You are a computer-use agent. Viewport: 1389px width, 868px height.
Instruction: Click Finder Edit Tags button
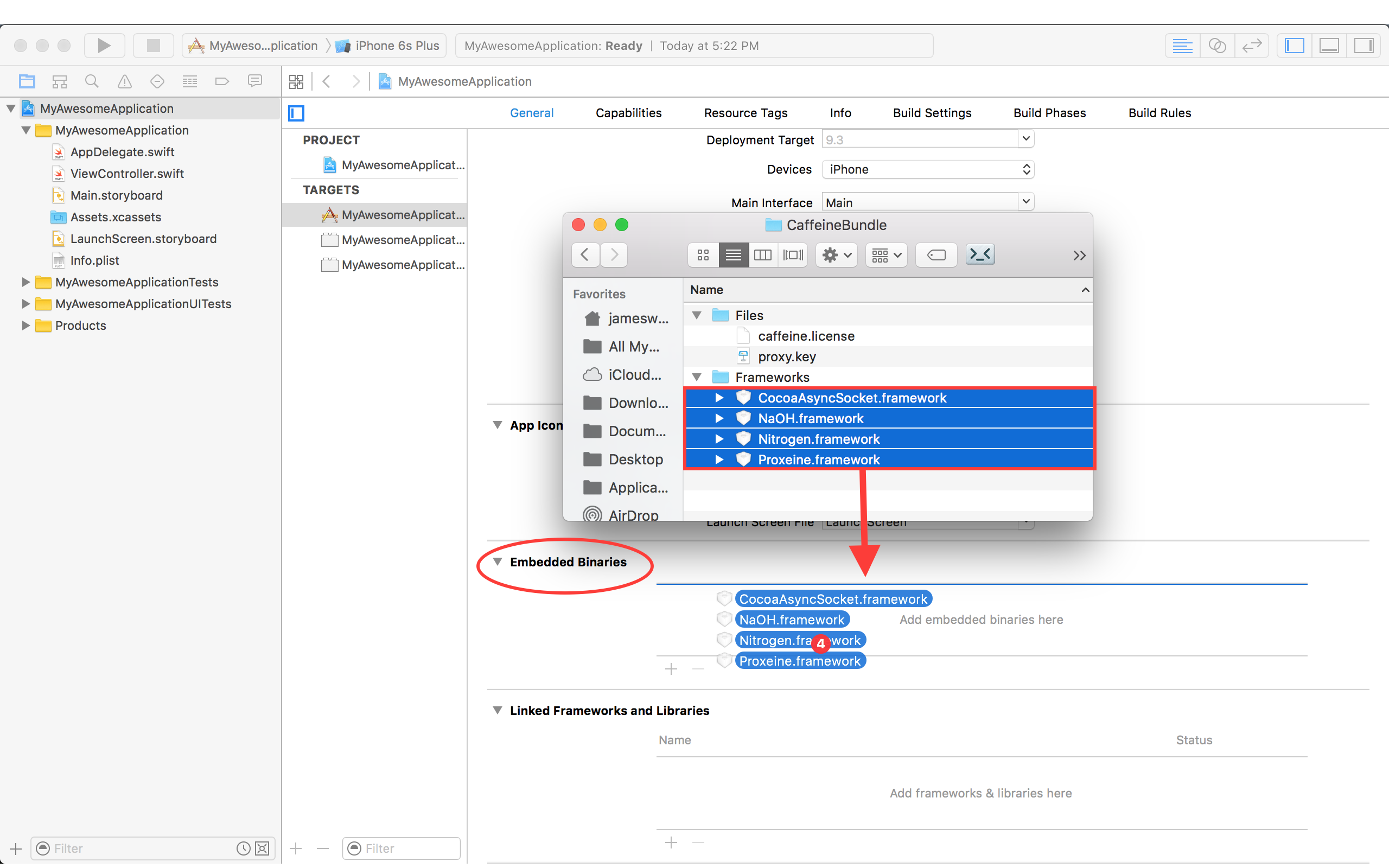[936, 255]
